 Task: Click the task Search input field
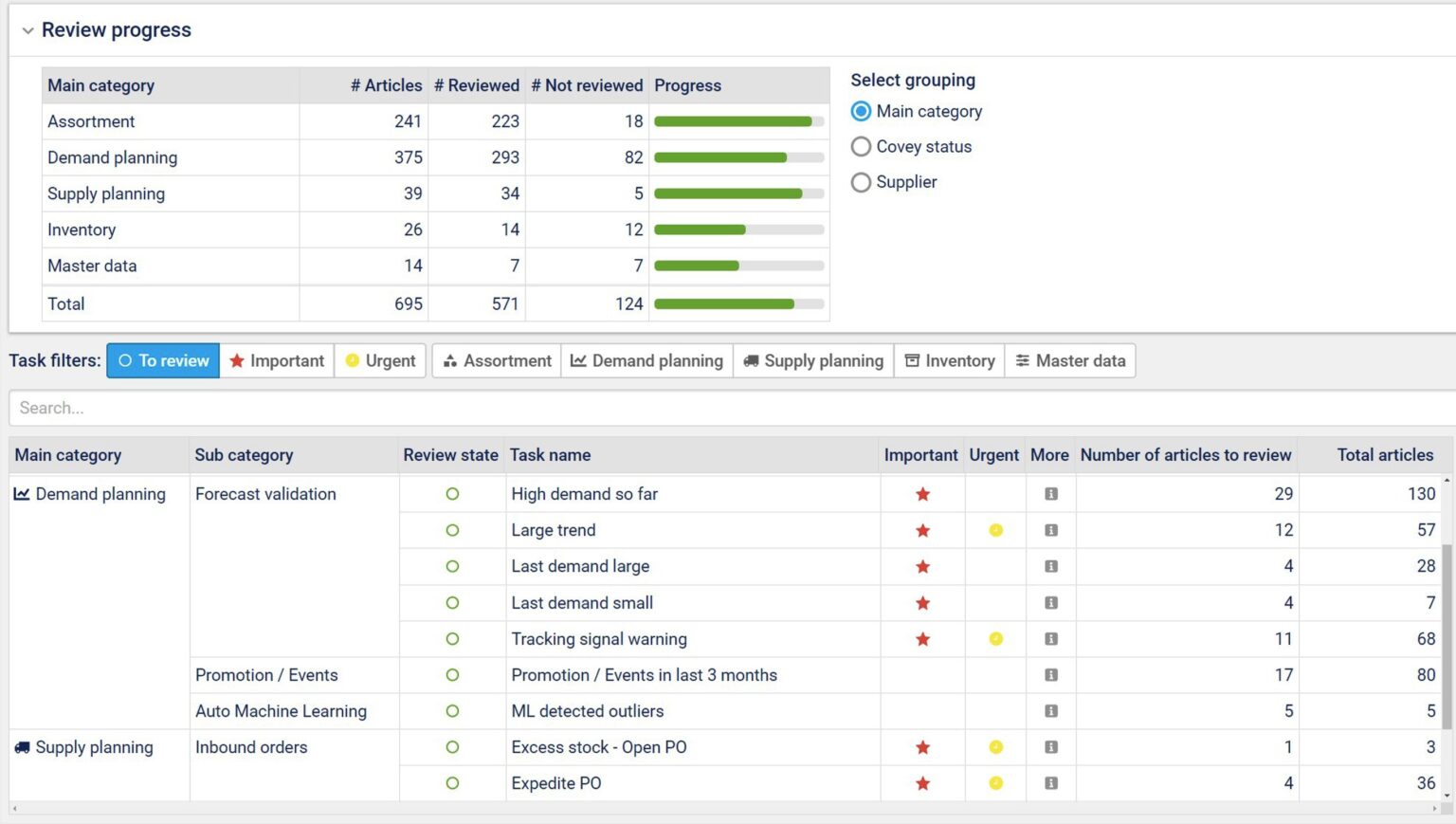tap(730, 408)
